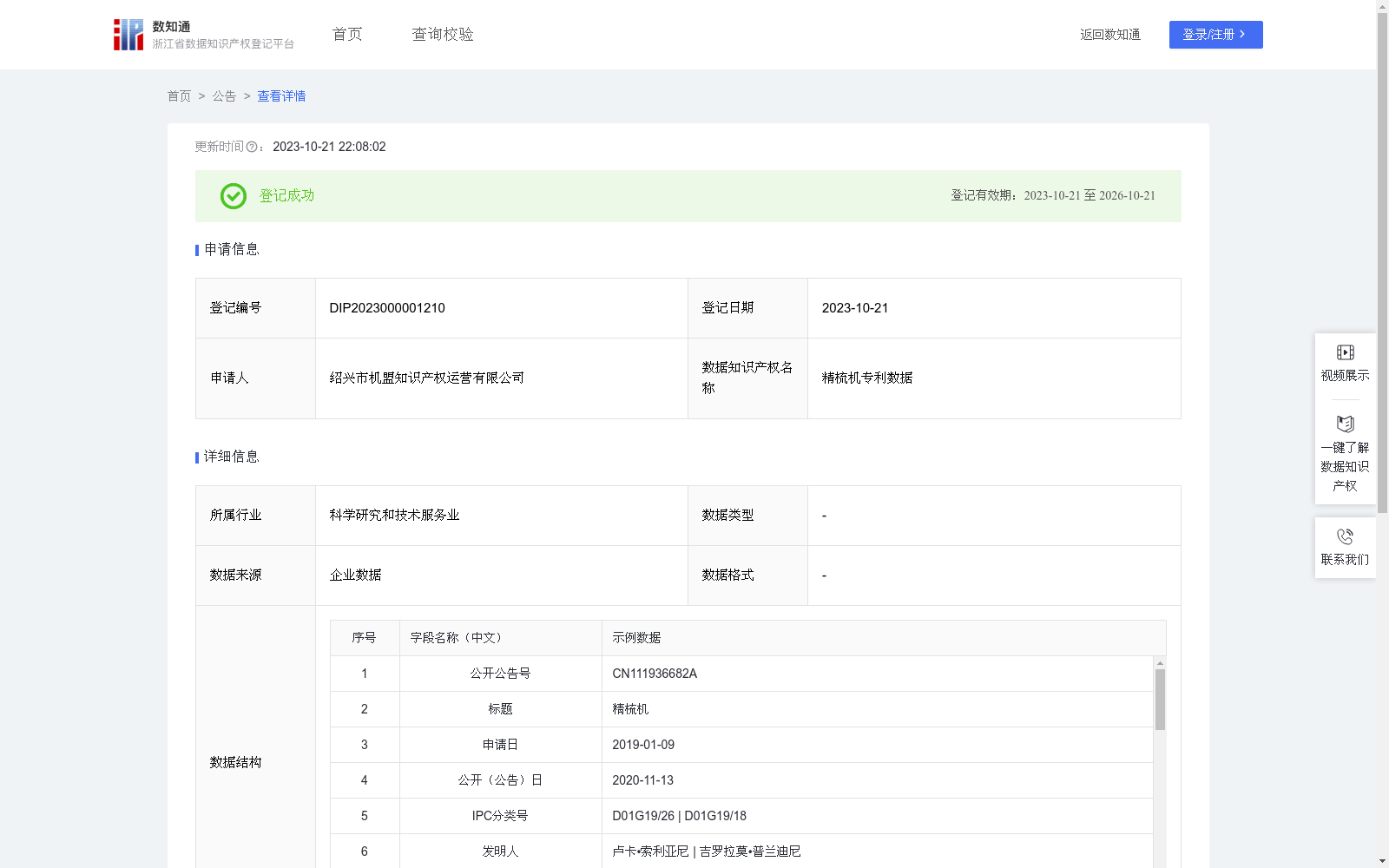Viewport: 1389px width, 868px height.
Task: Click the 序号 column header
Action: click(365, 638)
